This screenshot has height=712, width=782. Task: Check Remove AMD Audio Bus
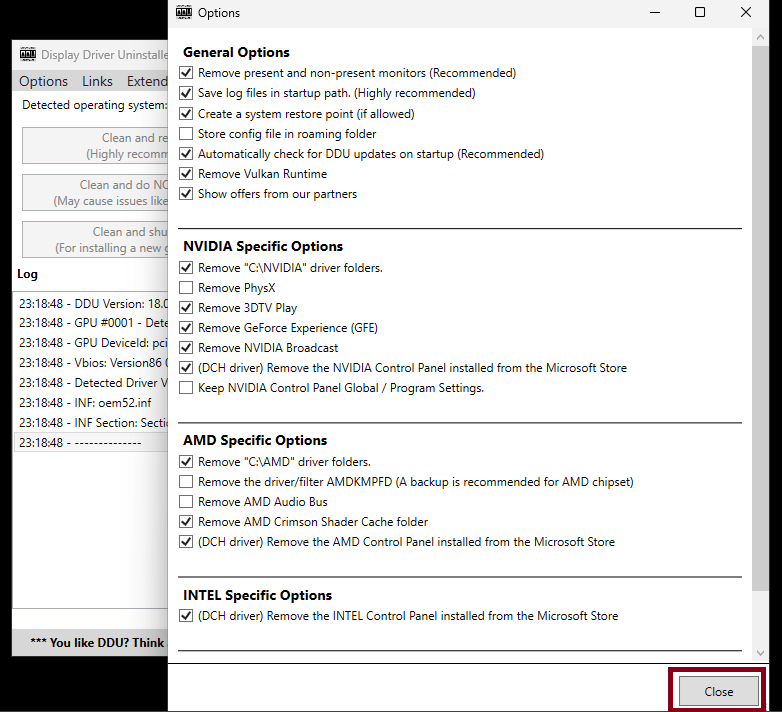[x=186, y=502]
